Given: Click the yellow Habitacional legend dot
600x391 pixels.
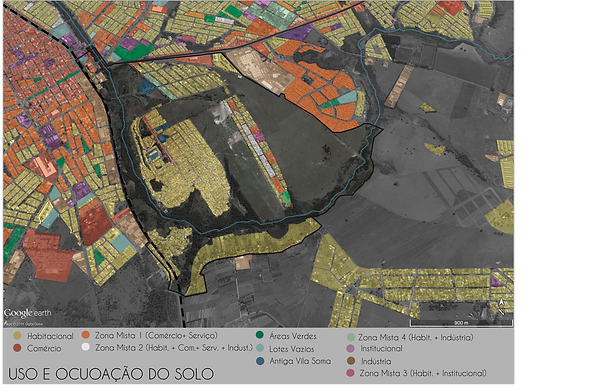Looking at the screenshot, I should click(17, 336).
